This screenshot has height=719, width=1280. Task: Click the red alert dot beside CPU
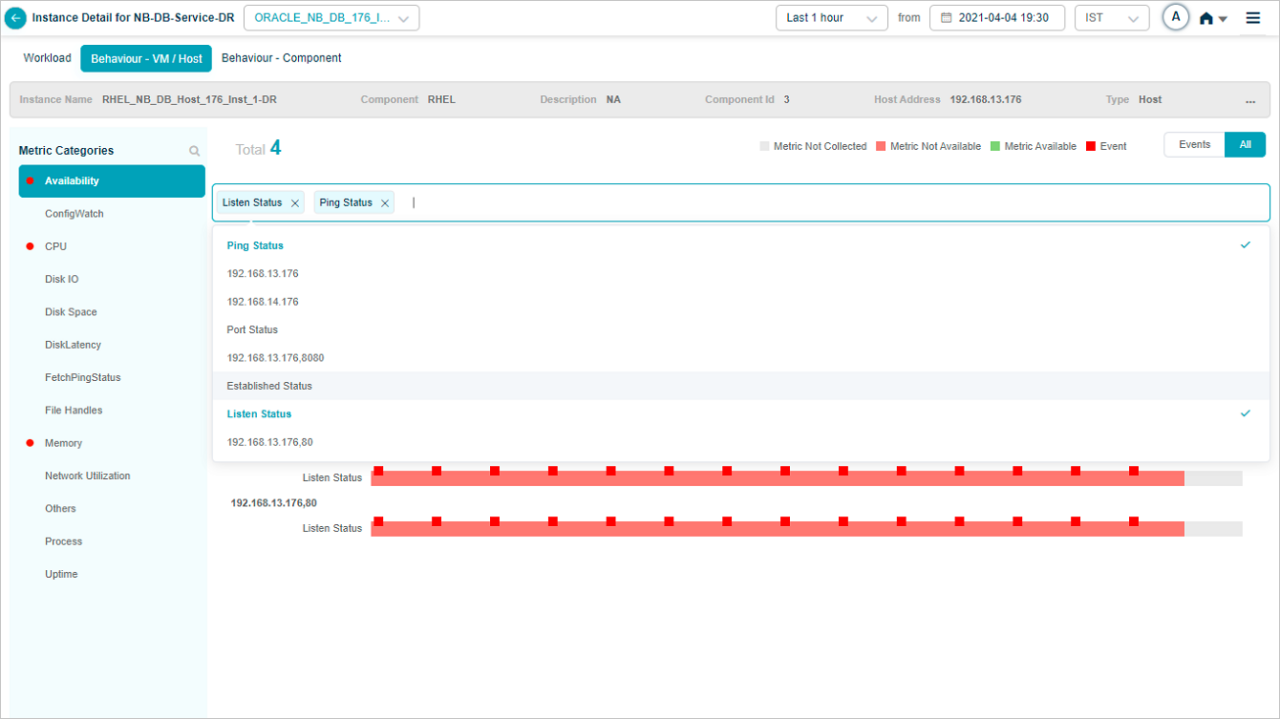click(30, 246)
